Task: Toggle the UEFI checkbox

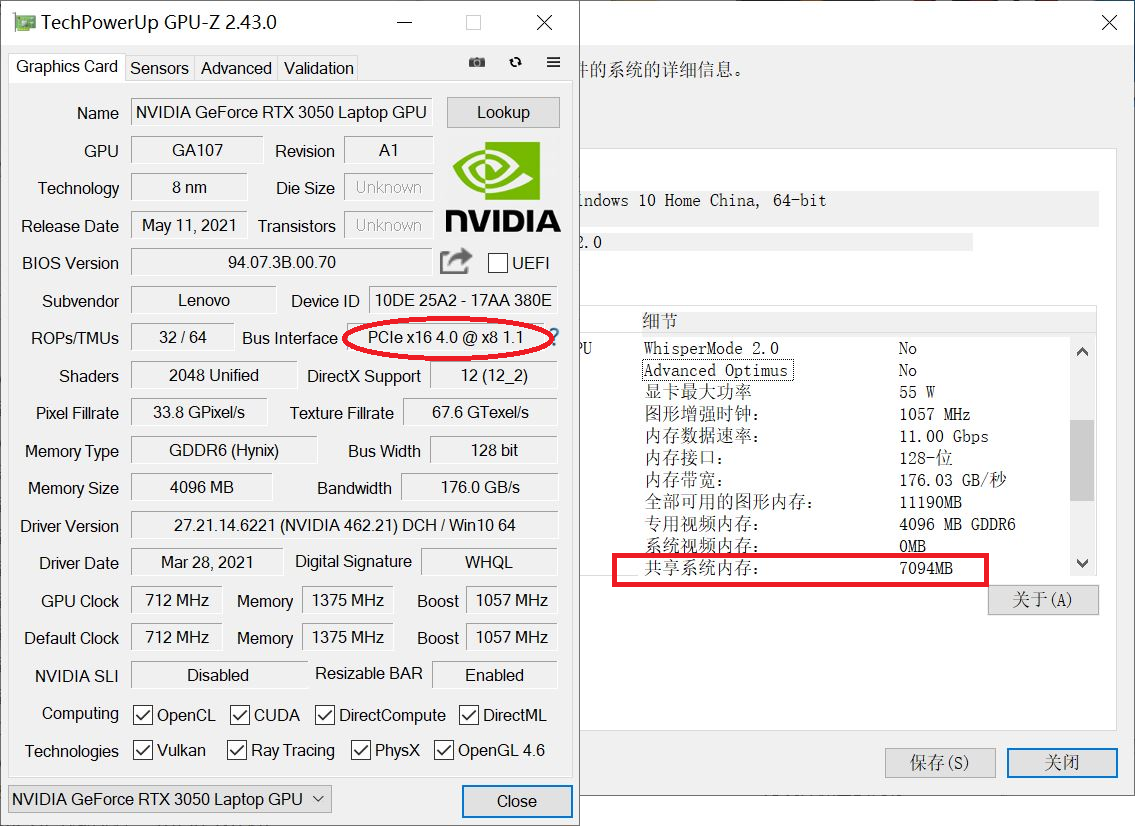Action: (497, 263)
